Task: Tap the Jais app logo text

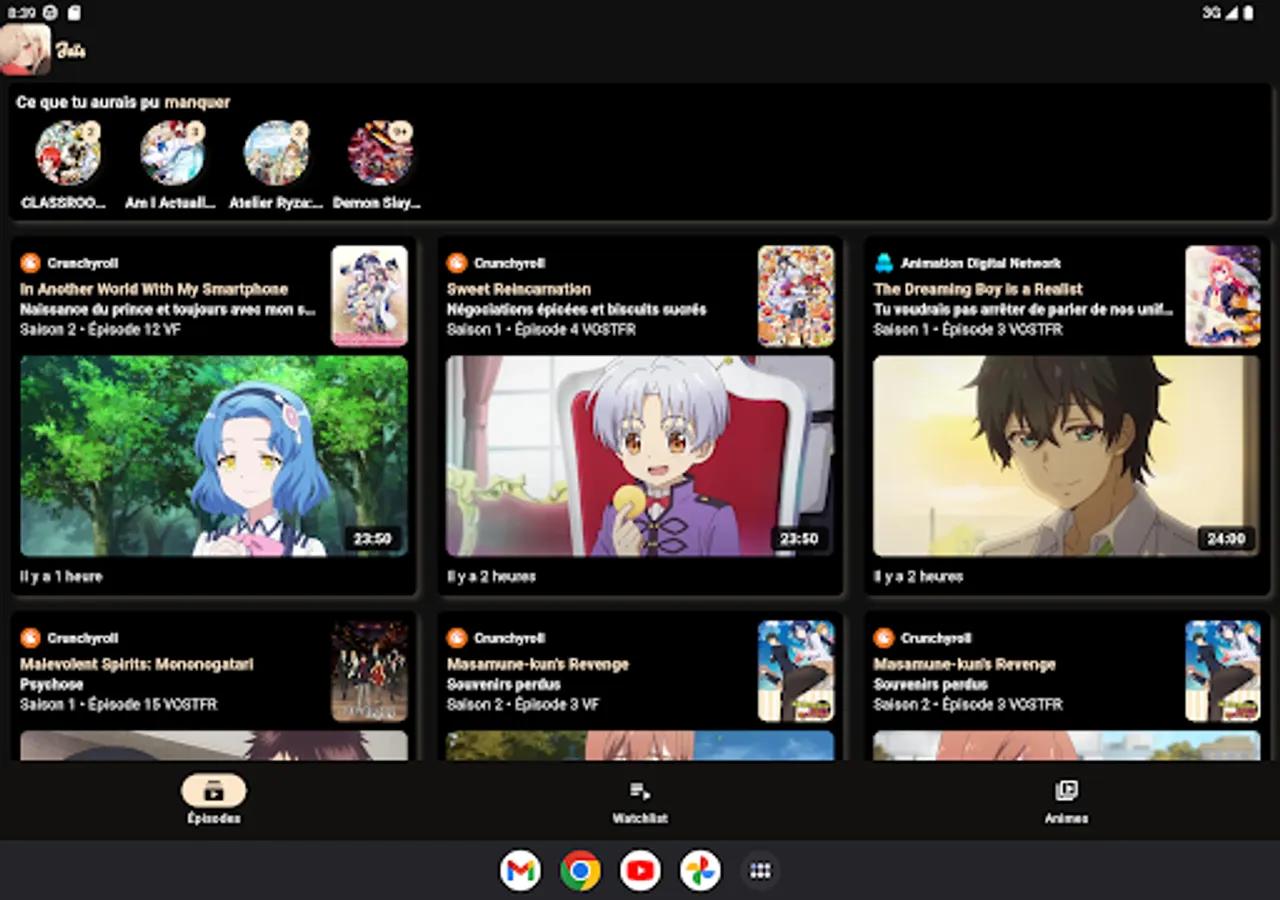Action: pos(70,51)
